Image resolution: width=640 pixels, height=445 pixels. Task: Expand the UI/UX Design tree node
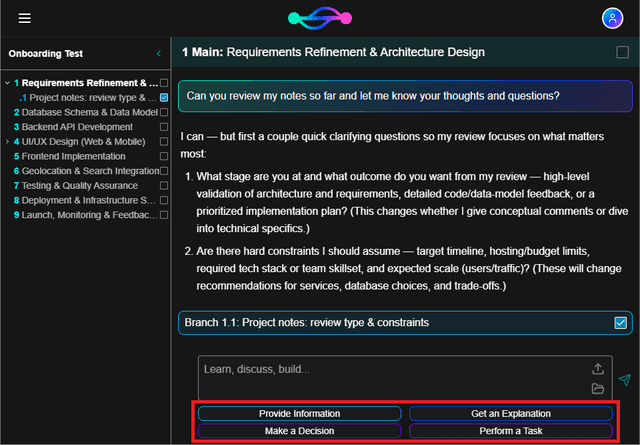(x=7, y=142)
